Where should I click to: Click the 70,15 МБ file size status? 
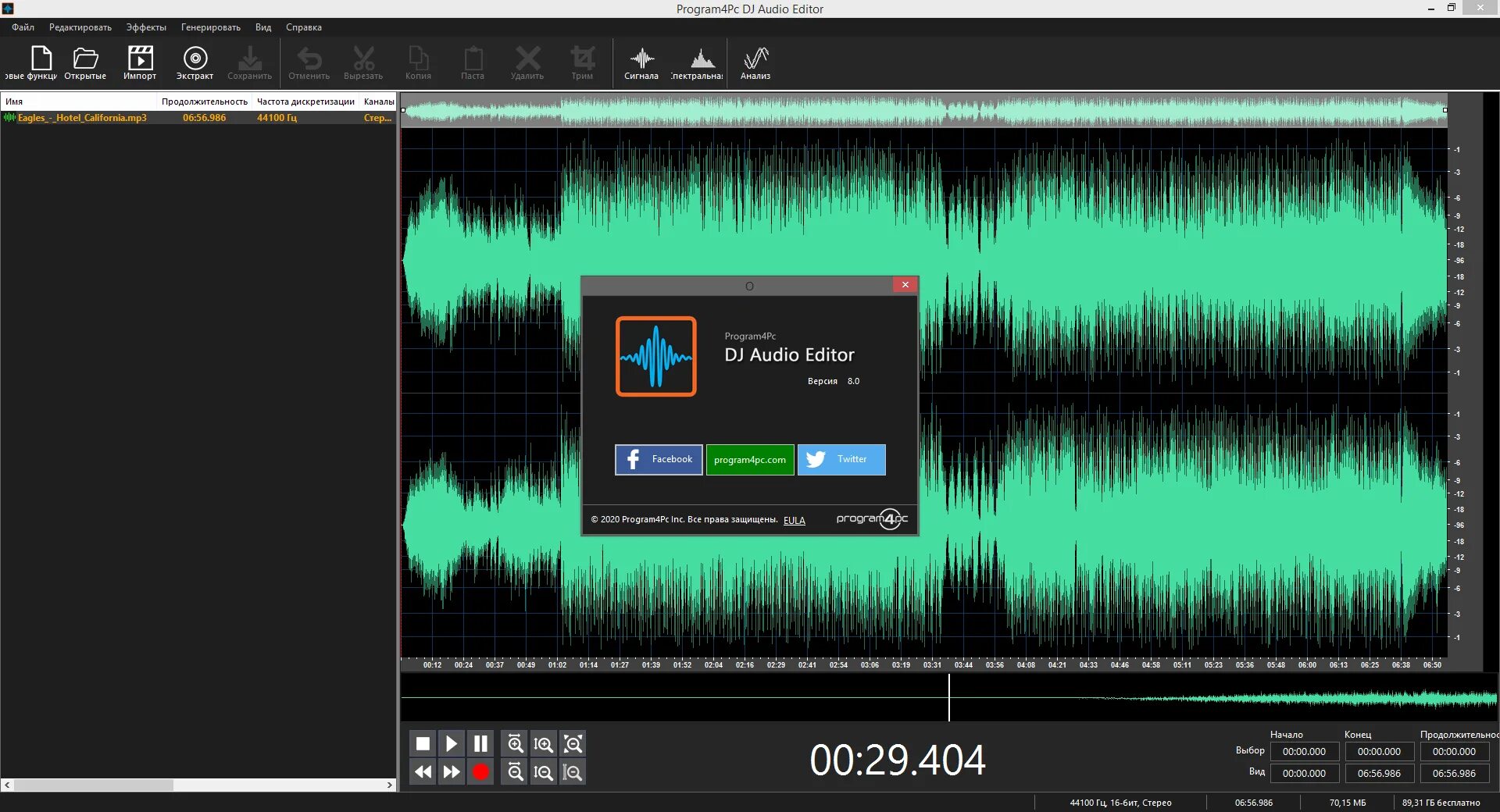pyautogui.click(x=1348, y=803)
